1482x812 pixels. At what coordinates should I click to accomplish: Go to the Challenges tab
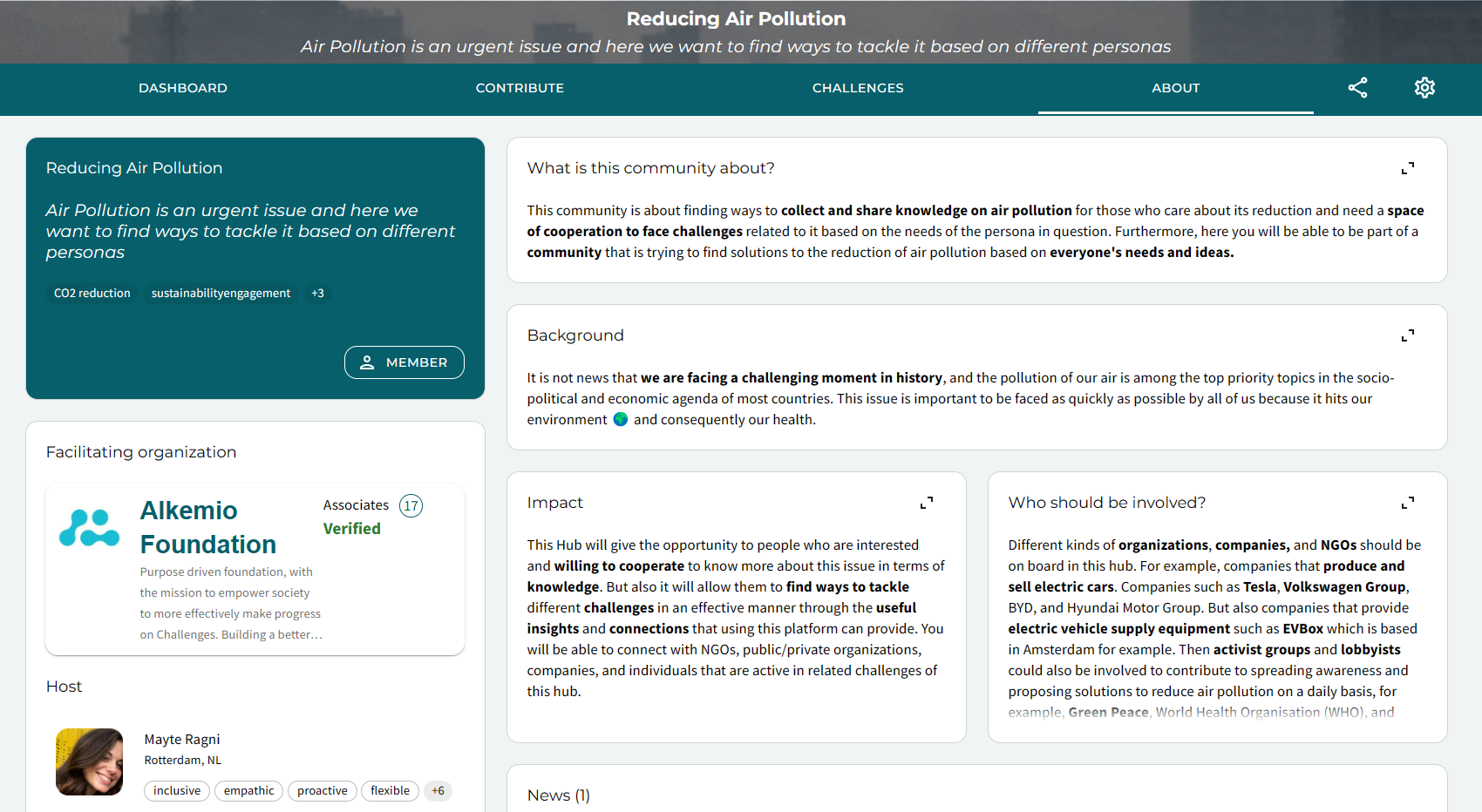[858, 88]
